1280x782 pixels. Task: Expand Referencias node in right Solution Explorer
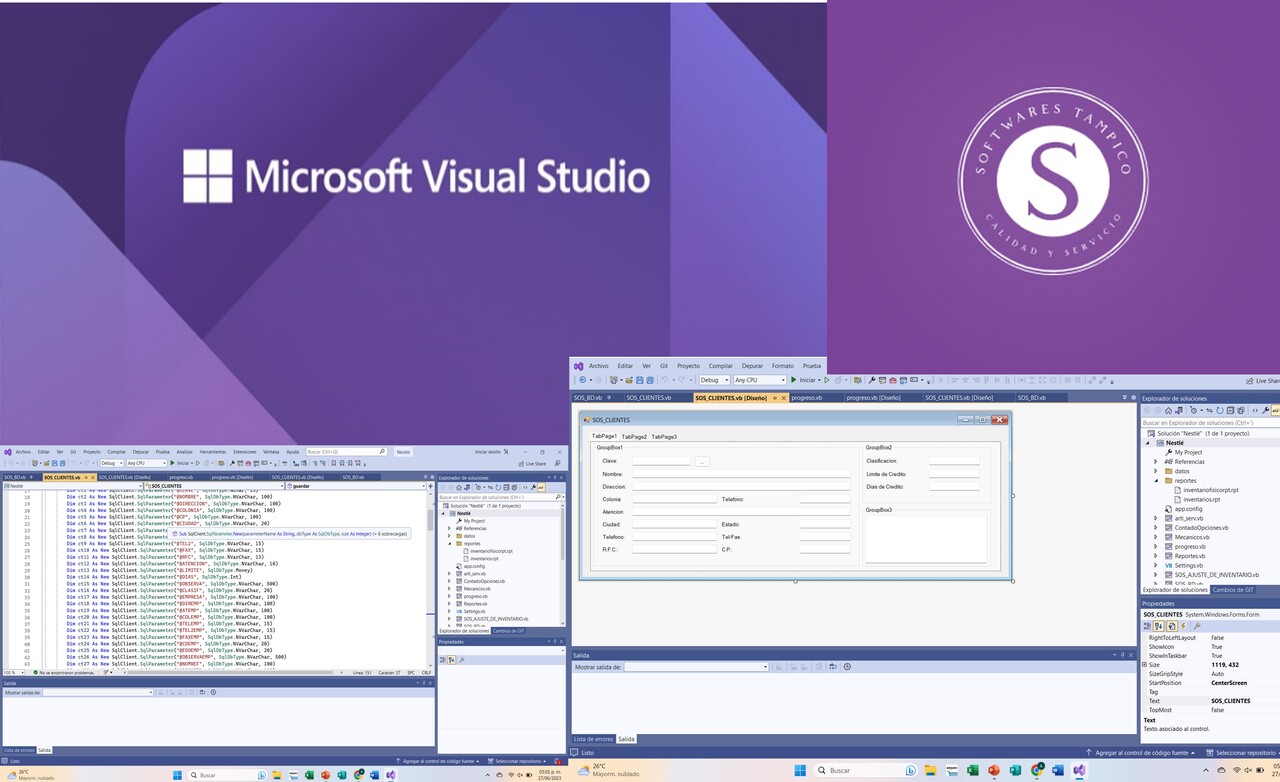tap(1155, 462)
